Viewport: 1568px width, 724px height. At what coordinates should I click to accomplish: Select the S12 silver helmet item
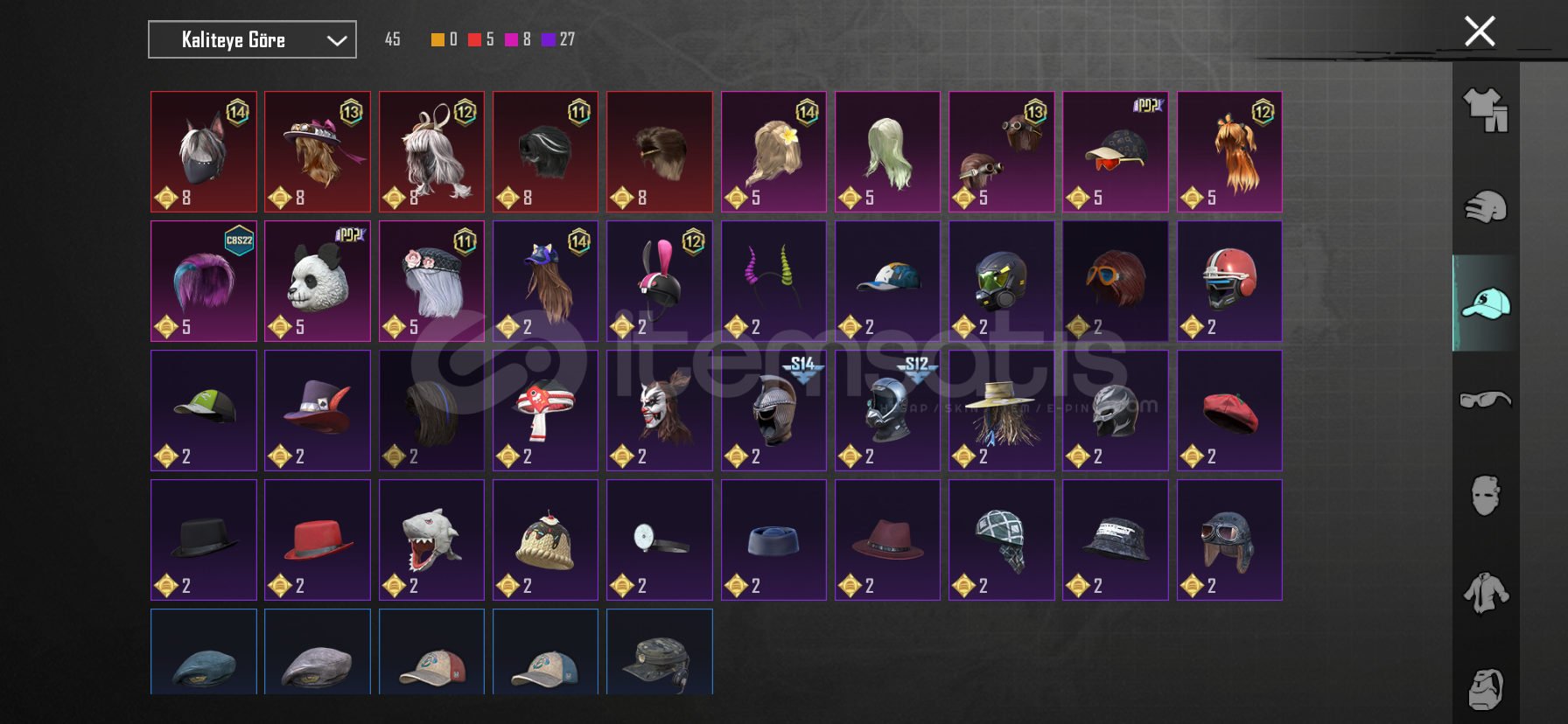(887, 410)
